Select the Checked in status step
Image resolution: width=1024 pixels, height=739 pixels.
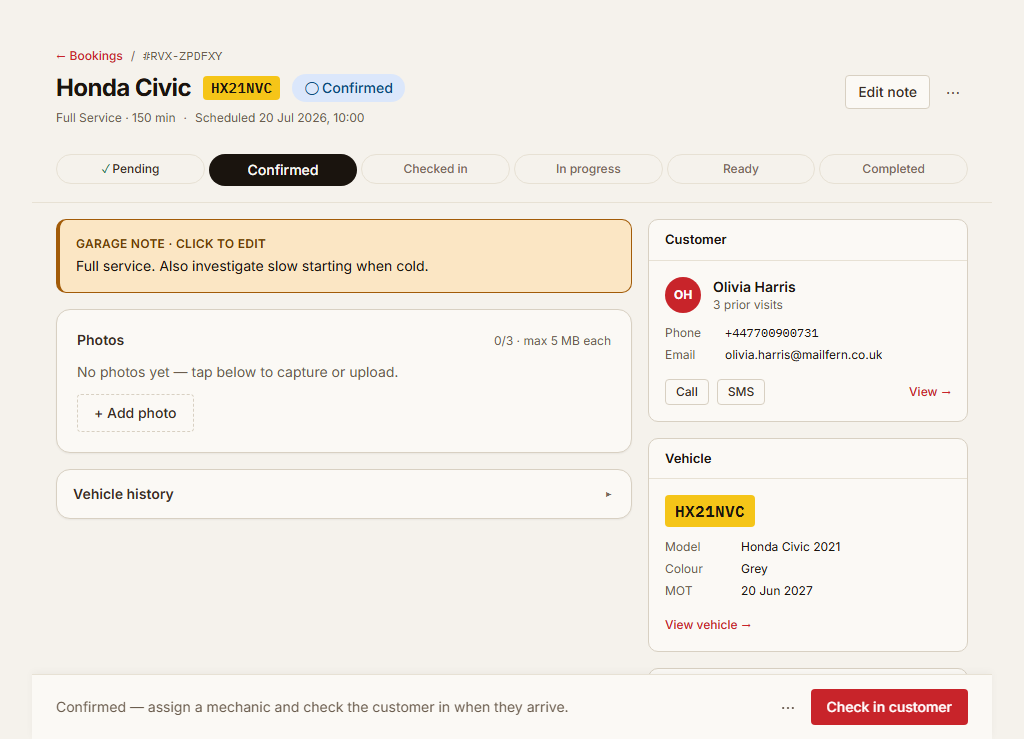[435, 169]
